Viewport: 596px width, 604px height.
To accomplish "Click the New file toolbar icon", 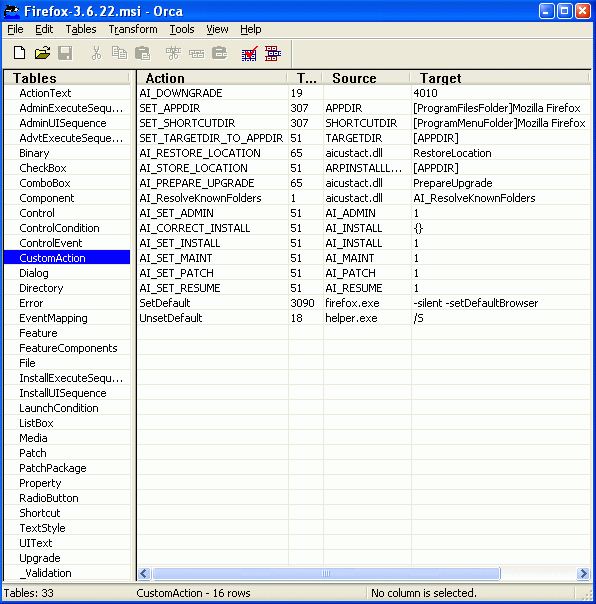I will (x=19, y=53).
